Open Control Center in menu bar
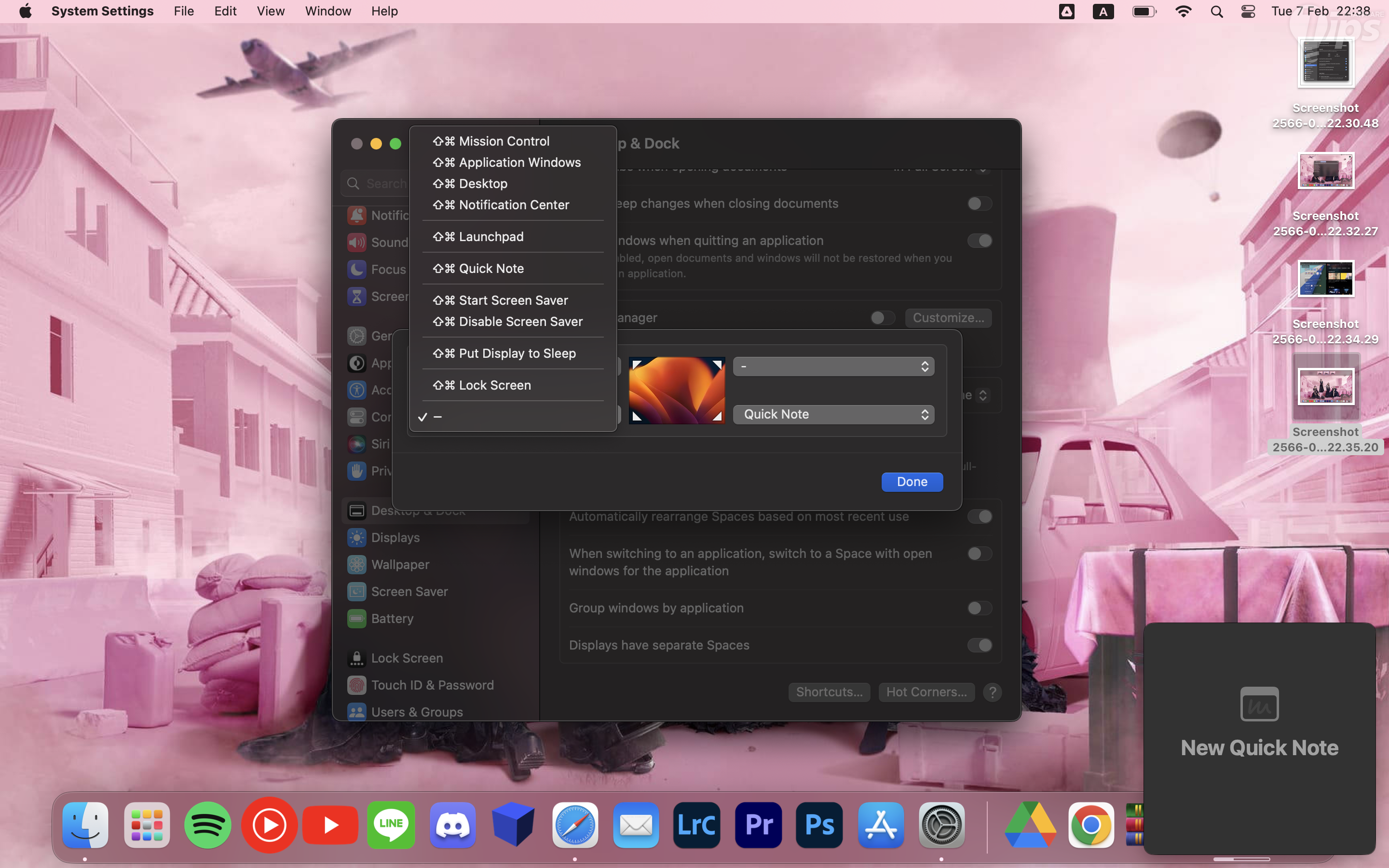 (1248, 12)
